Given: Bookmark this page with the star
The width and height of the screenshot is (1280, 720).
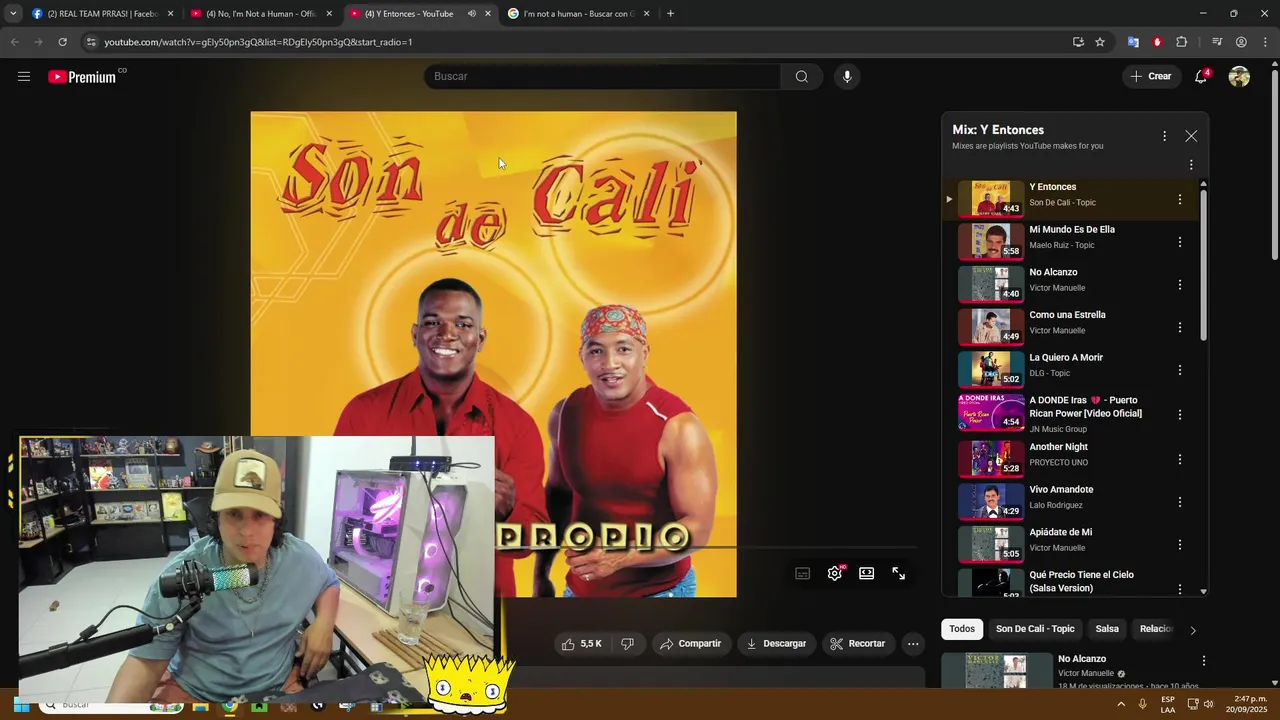Looking at the screenshot, I should coord(1100,42).
